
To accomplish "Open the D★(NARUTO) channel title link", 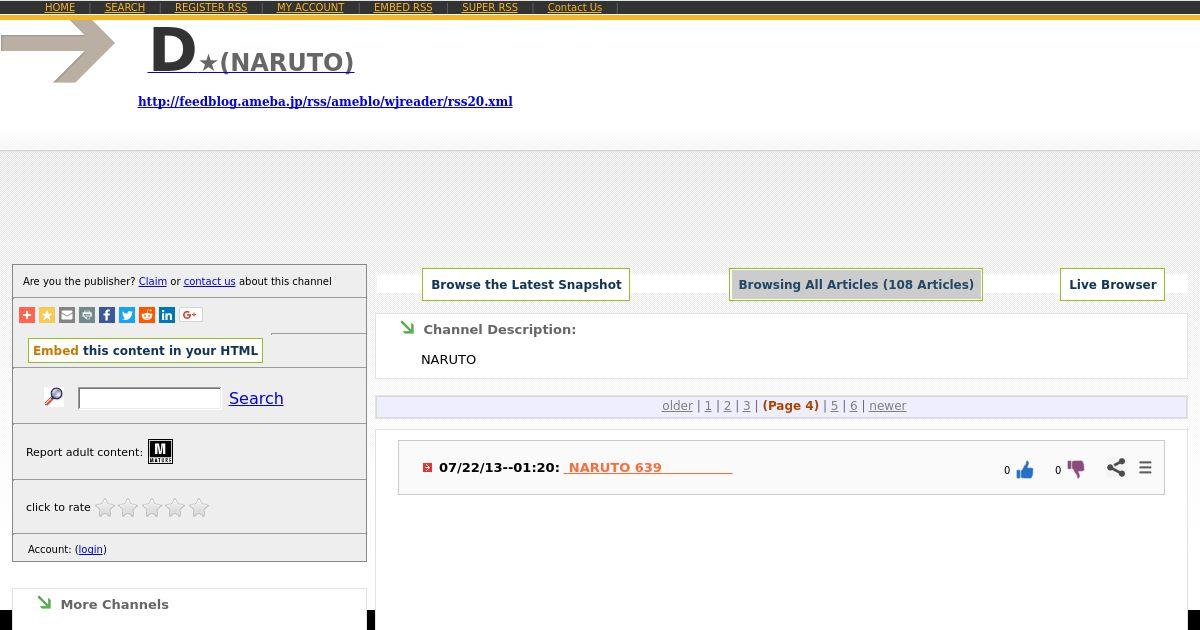I will coord(251,52).
